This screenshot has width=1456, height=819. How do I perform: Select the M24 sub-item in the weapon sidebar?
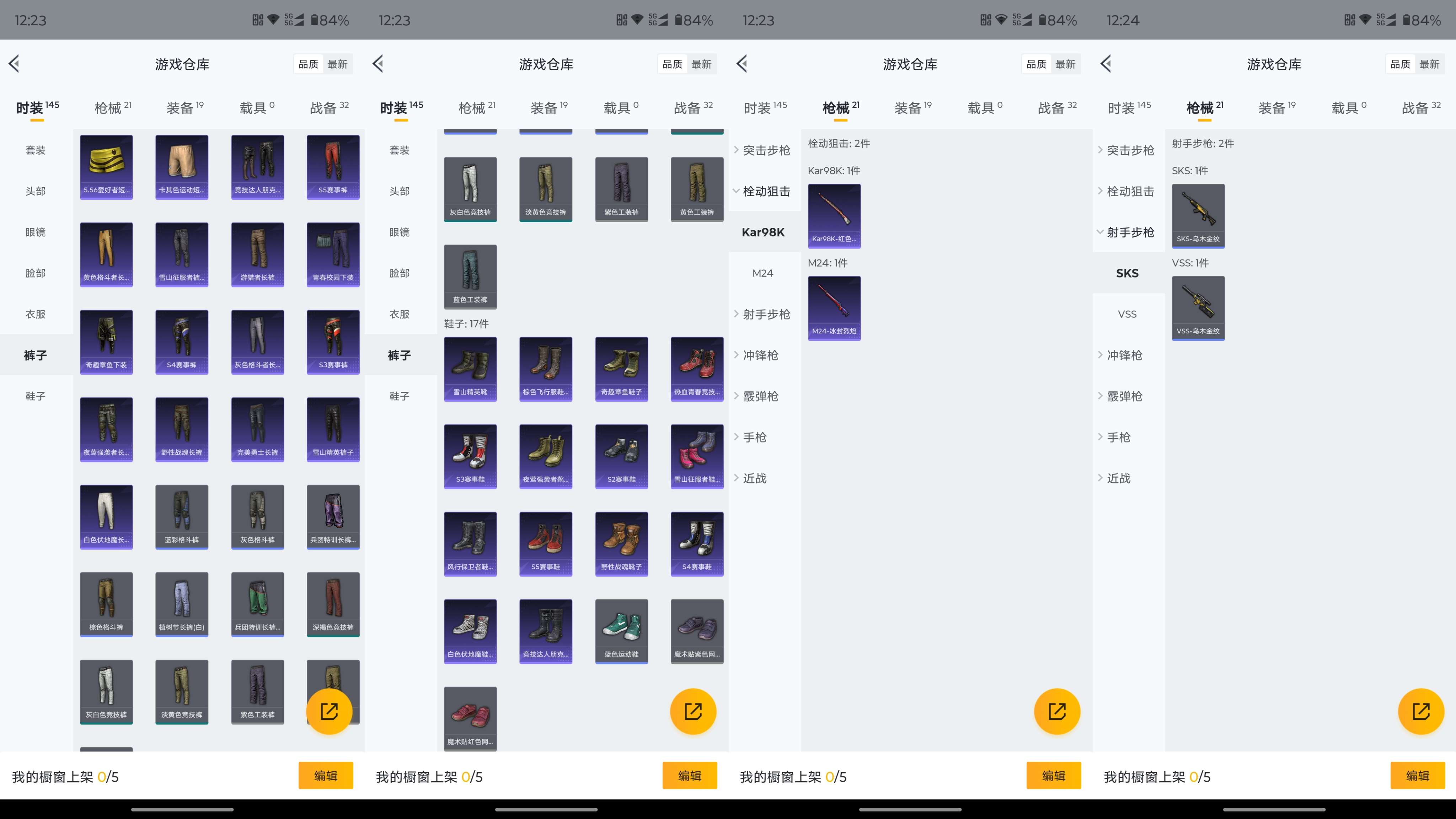coord(762,273)
